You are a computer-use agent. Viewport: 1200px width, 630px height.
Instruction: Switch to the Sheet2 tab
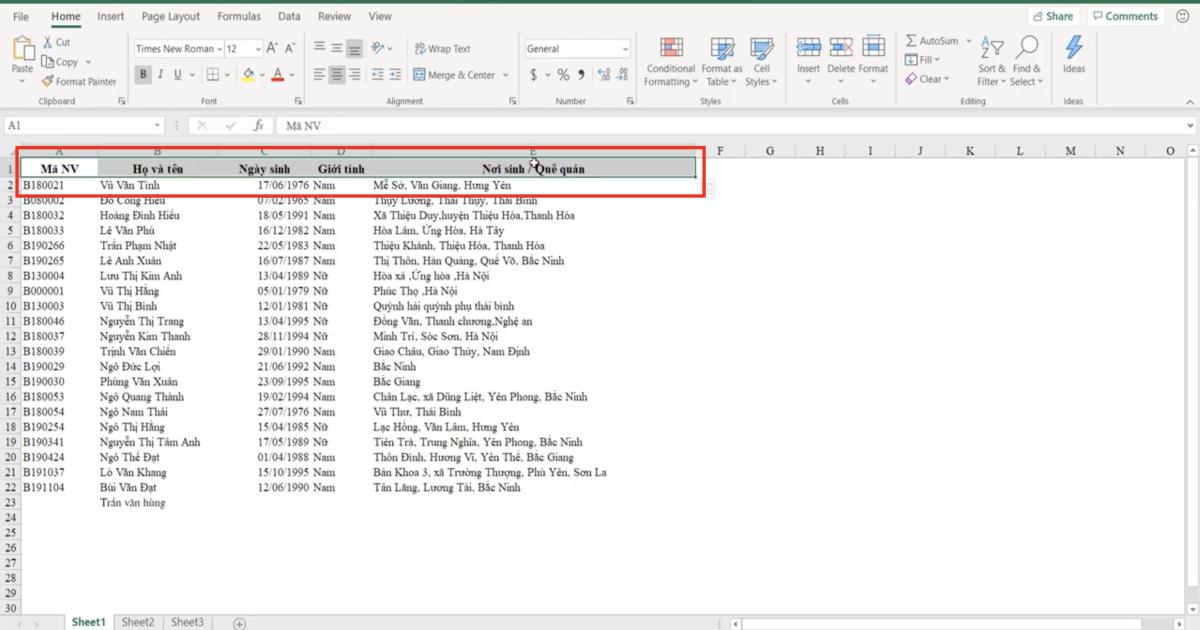tap(138, 622)
